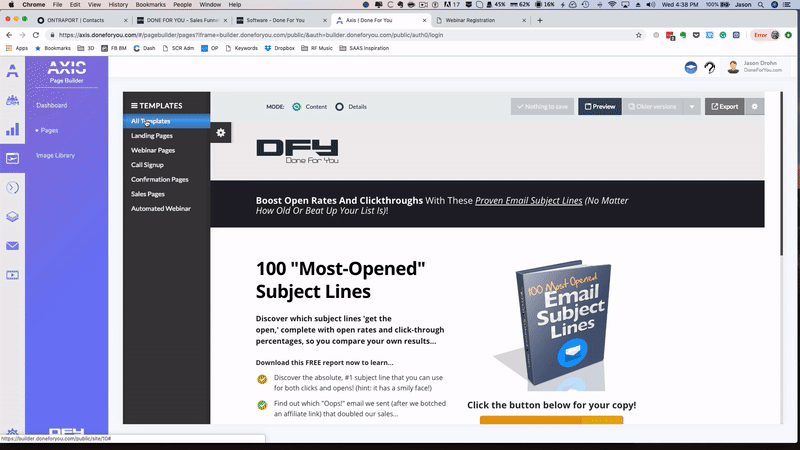Screen dimensions: 800x450
Task: Select the page builder icon in left rail
Action: click(x=12, y=158)
